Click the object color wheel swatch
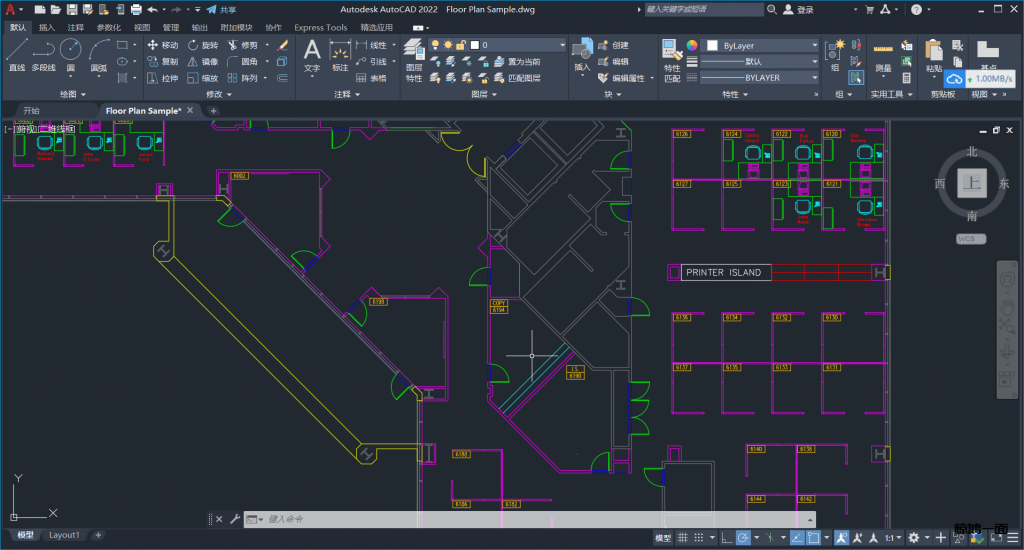1024x550 pixels. [692, 45]
